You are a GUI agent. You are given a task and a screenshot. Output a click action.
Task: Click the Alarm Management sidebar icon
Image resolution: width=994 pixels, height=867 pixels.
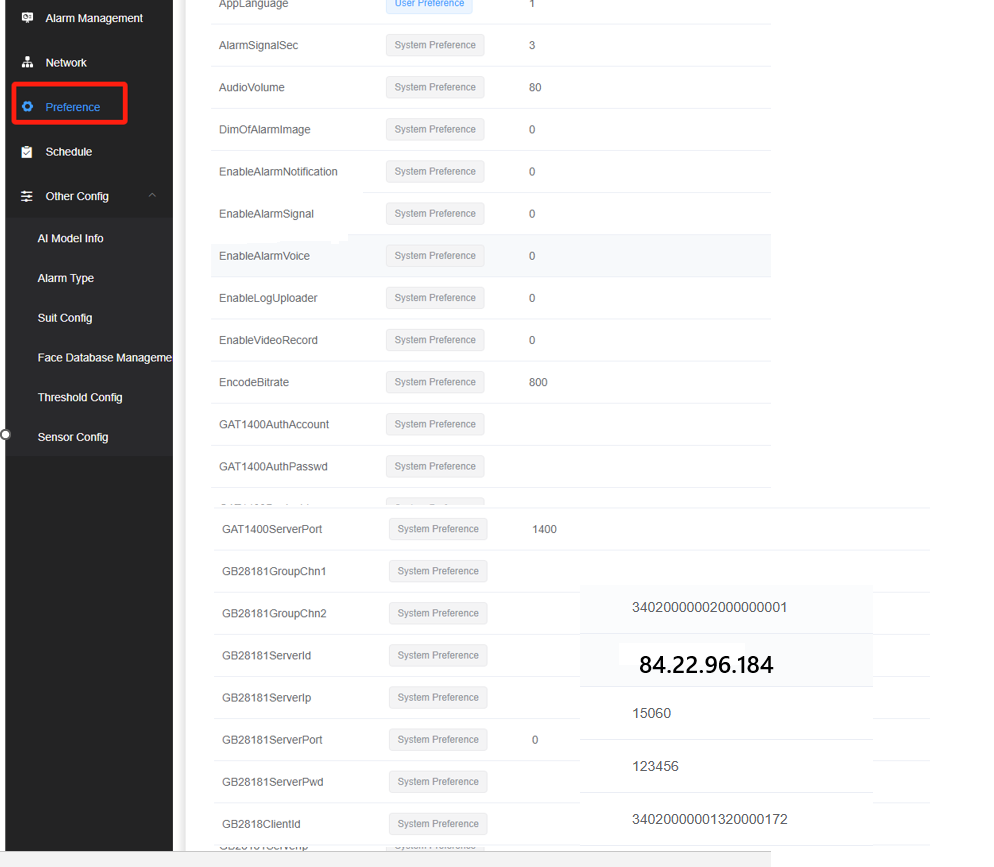point(27,18)
